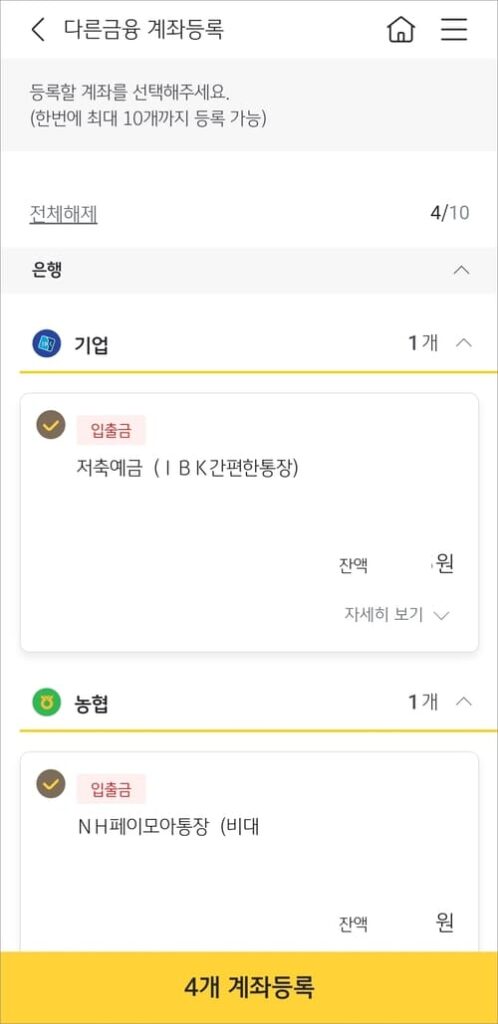The width and height of the screenshot is (498, 1024).
Task: Tap the 은행 section header
Action: point(249,270)
